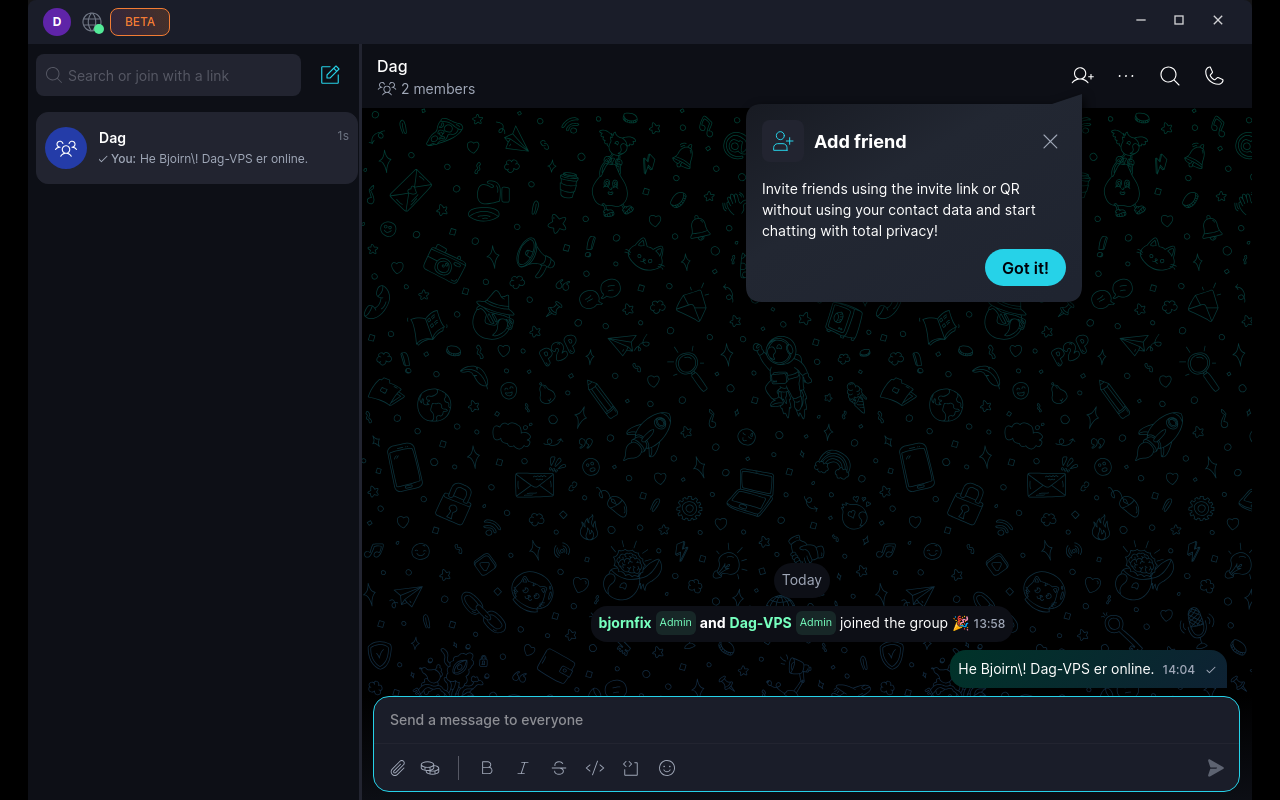Image resolution: width=1280 pixels, height=800 pixels.
Task: Click the add friend icon in header
Action: [1082, 76]
